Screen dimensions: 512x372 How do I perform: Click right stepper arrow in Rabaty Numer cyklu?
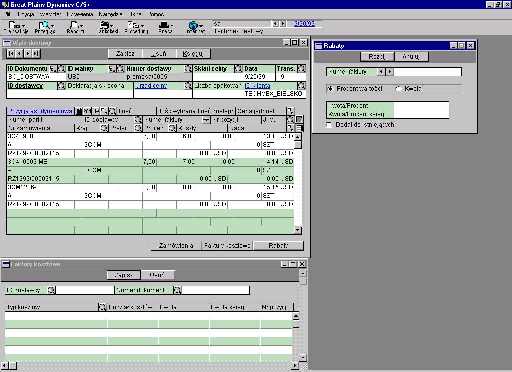(389, 72)
